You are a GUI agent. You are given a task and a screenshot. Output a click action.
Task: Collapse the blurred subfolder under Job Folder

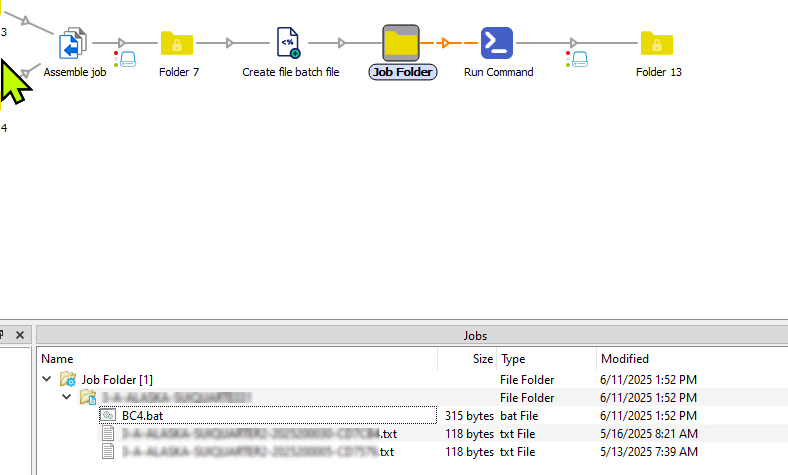tap(67, 398)
